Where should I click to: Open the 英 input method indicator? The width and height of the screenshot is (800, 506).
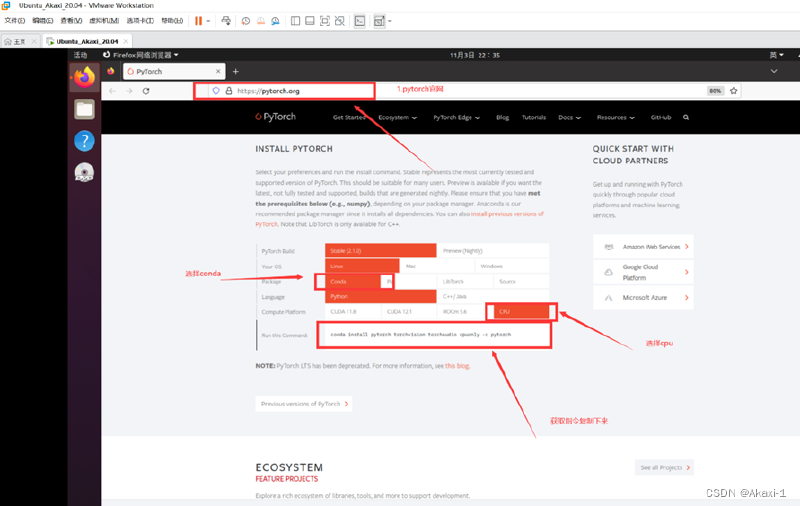tap(776, 55)
